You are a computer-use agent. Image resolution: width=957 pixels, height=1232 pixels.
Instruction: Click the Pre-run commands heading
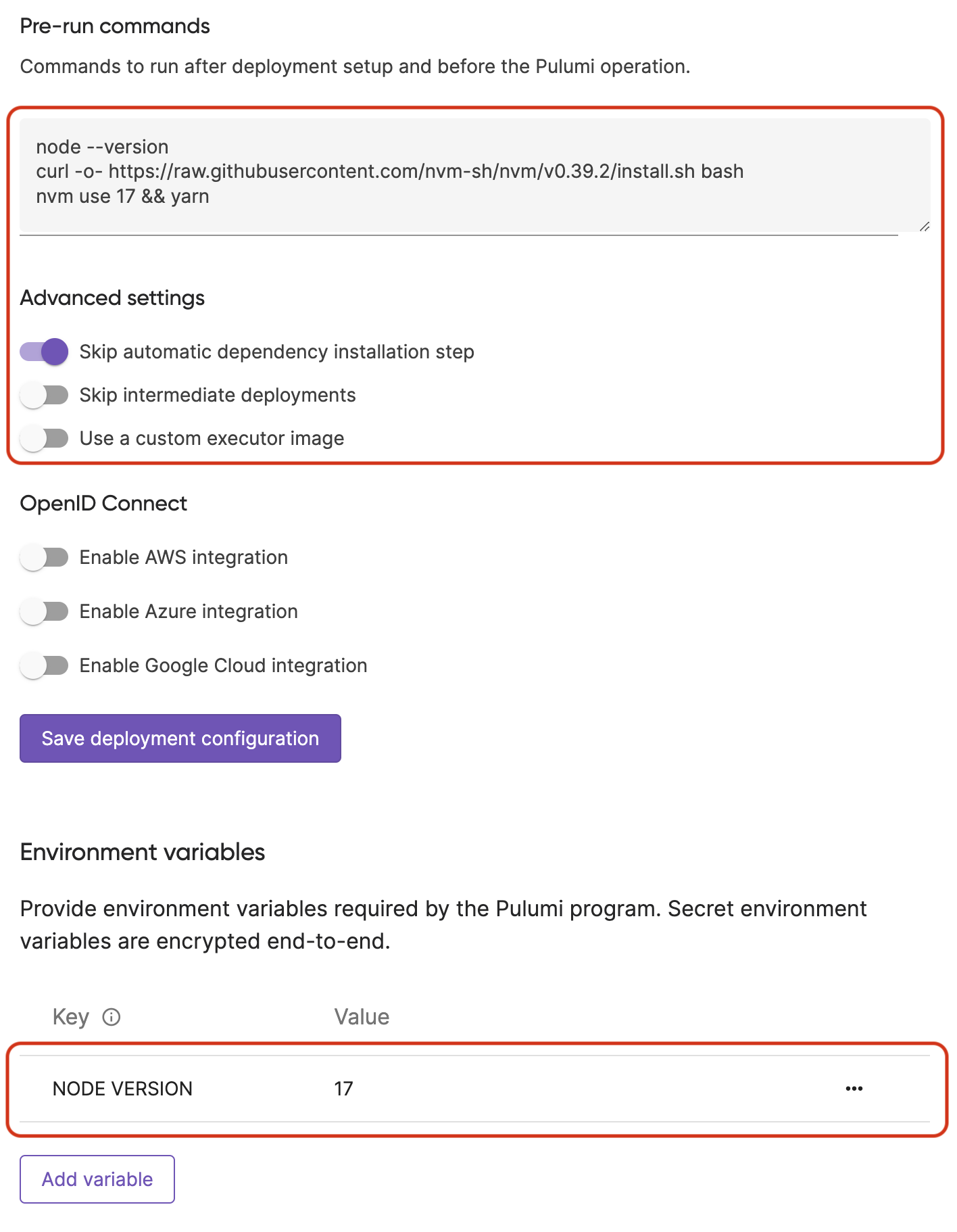115,26
